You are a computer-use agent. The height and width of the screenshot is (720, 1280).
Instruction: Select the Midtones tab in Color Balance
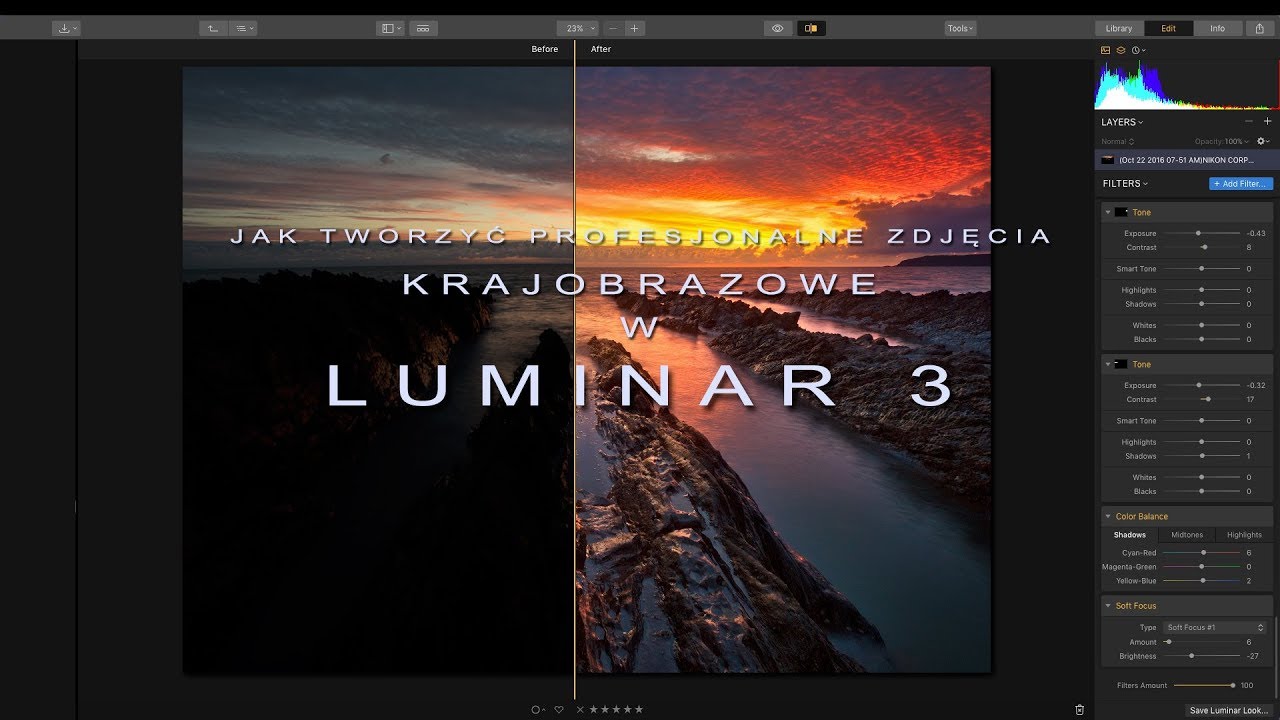[1187, 535]
